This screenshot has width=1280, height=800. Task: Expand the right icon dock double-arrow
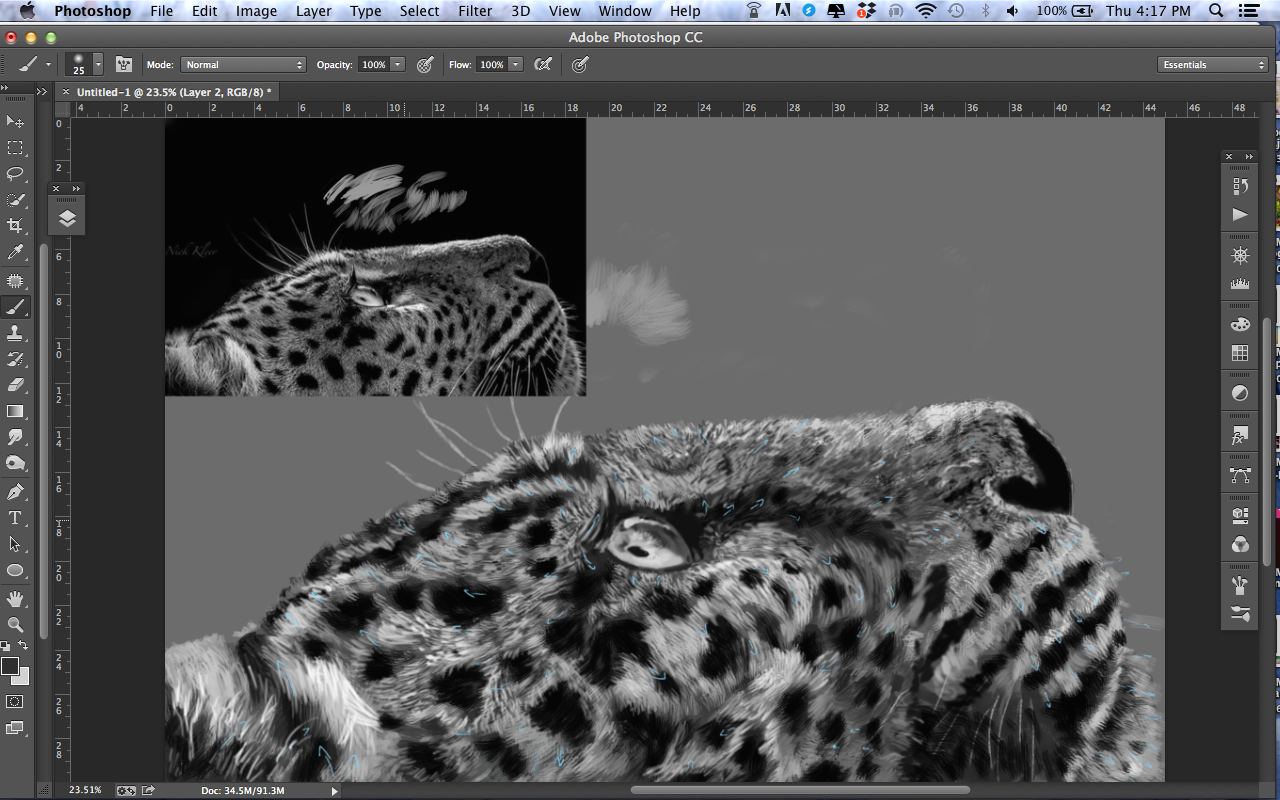(1249, 157)
